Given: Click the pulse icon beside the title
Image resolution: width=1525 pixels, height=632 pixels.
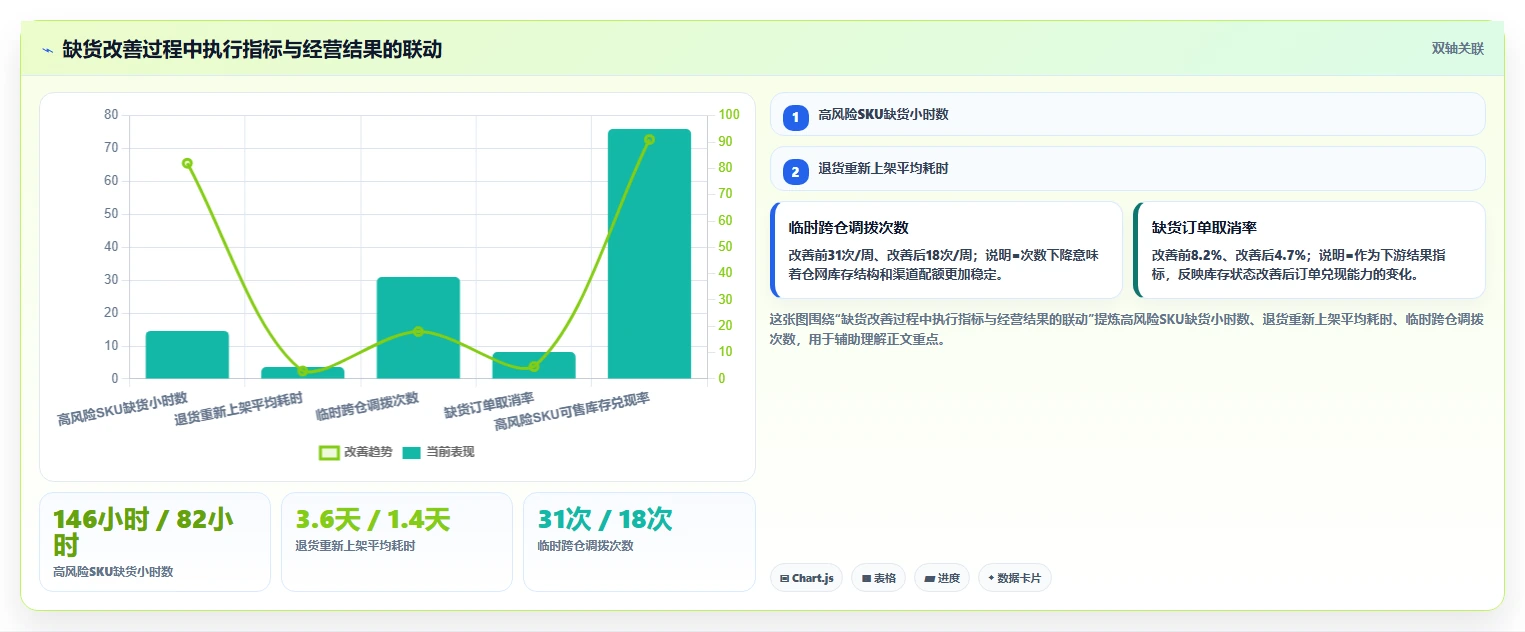Looking at the screenshot, I should [x=47, y=50].
